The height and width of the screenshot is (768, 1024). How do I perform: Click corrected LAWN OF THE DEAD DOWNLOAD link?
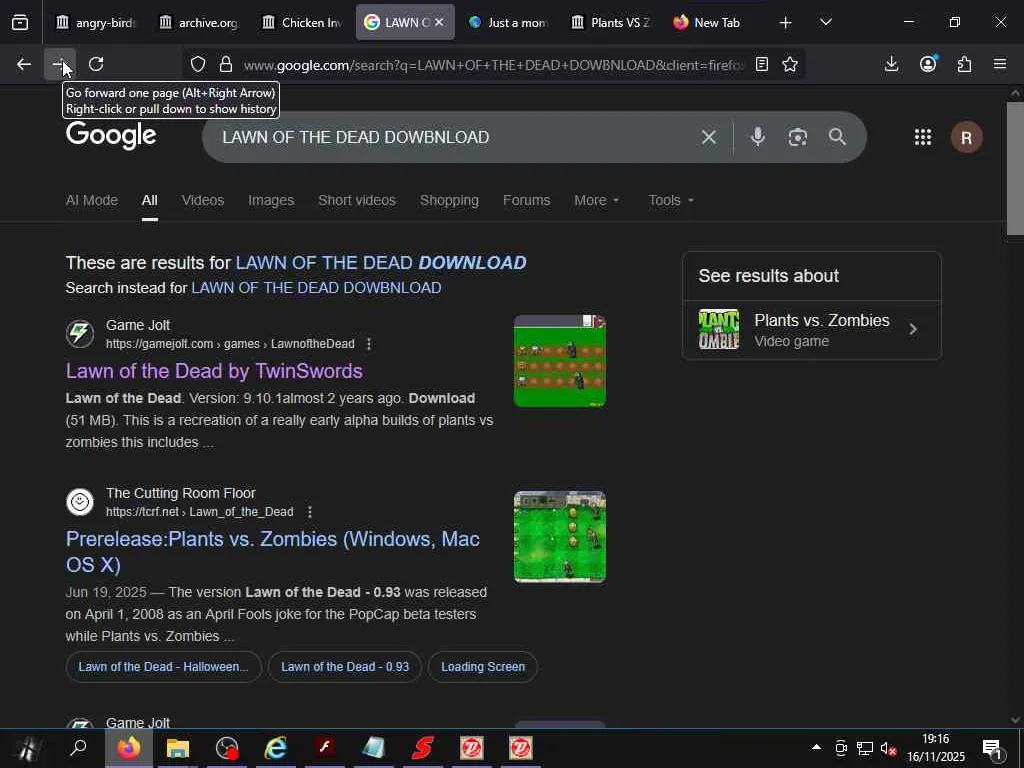(381, 263)
